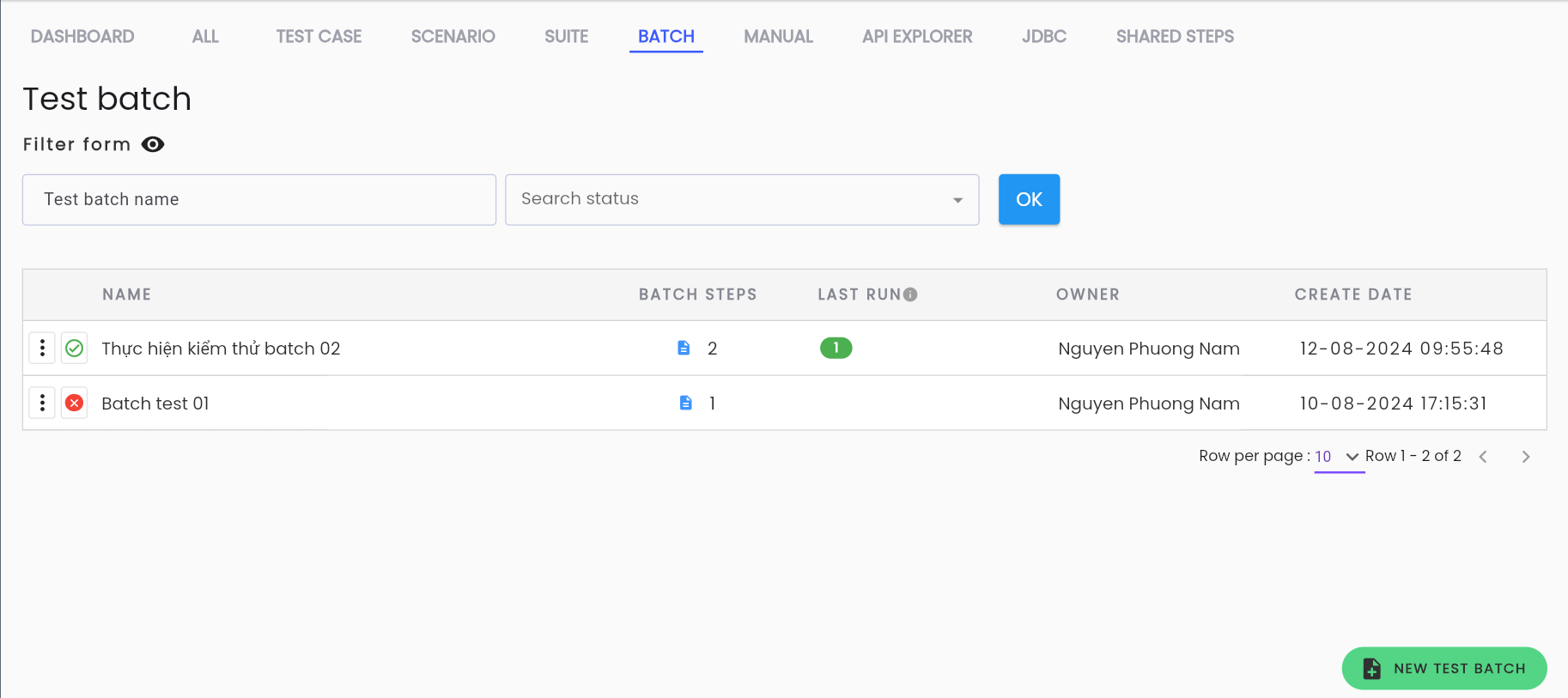The image size is (1568, 698).
Task: Switch to the Dashboard tab
Action: point(82,36)
